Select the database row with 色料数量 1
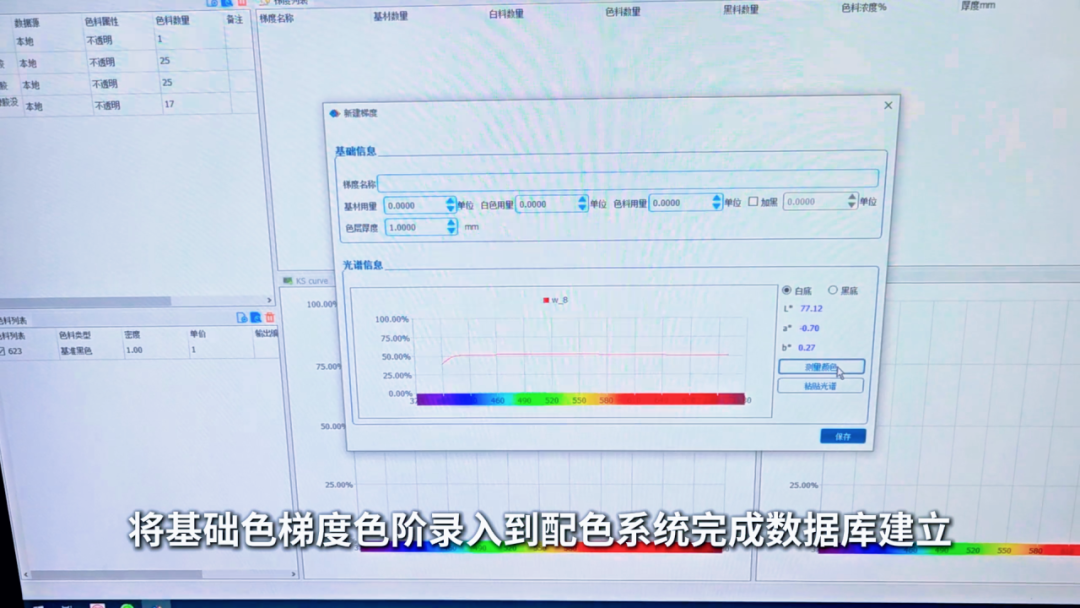Image resolution: width=1080 pixels, height=608 pixels. tap(125, 40)
